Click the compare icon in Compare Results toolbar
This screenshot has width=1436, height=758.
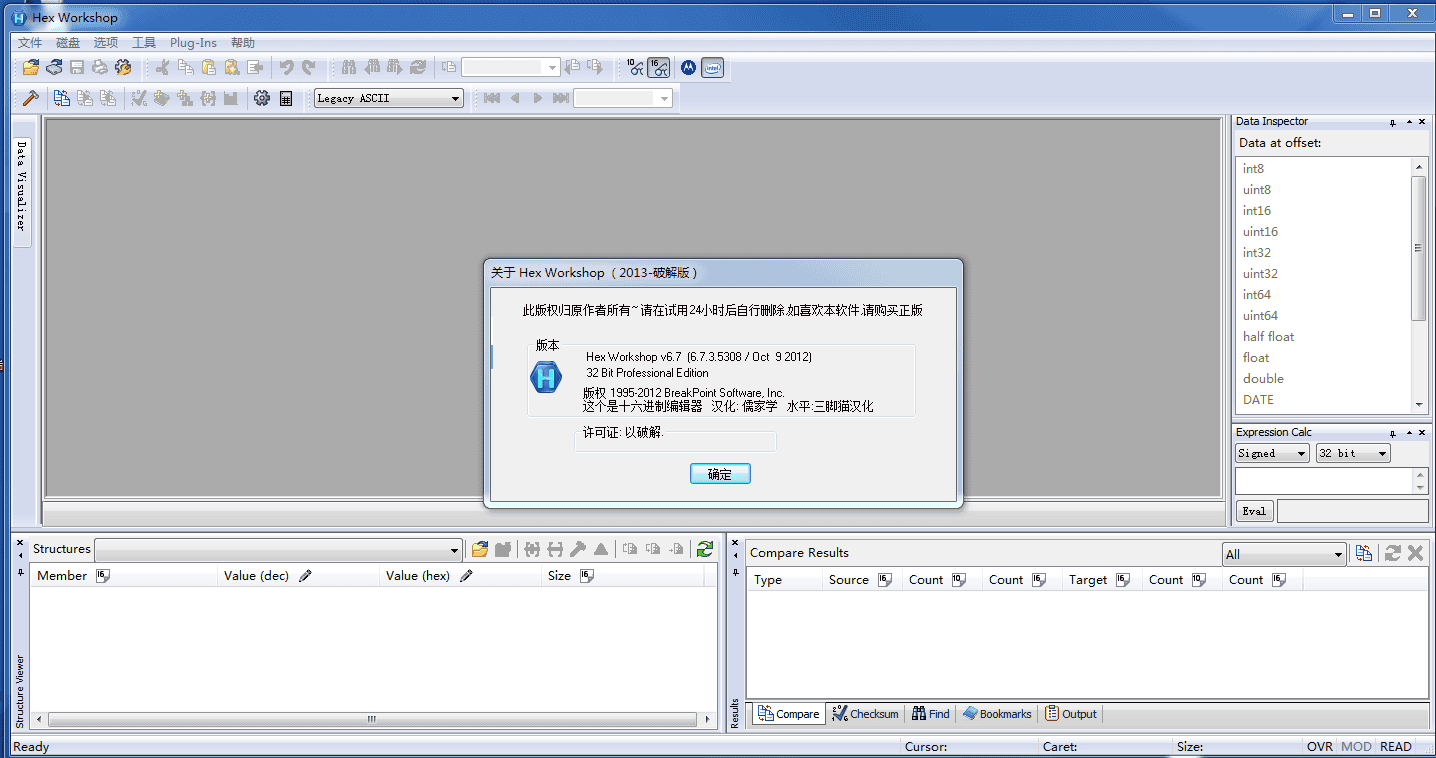1364,553
